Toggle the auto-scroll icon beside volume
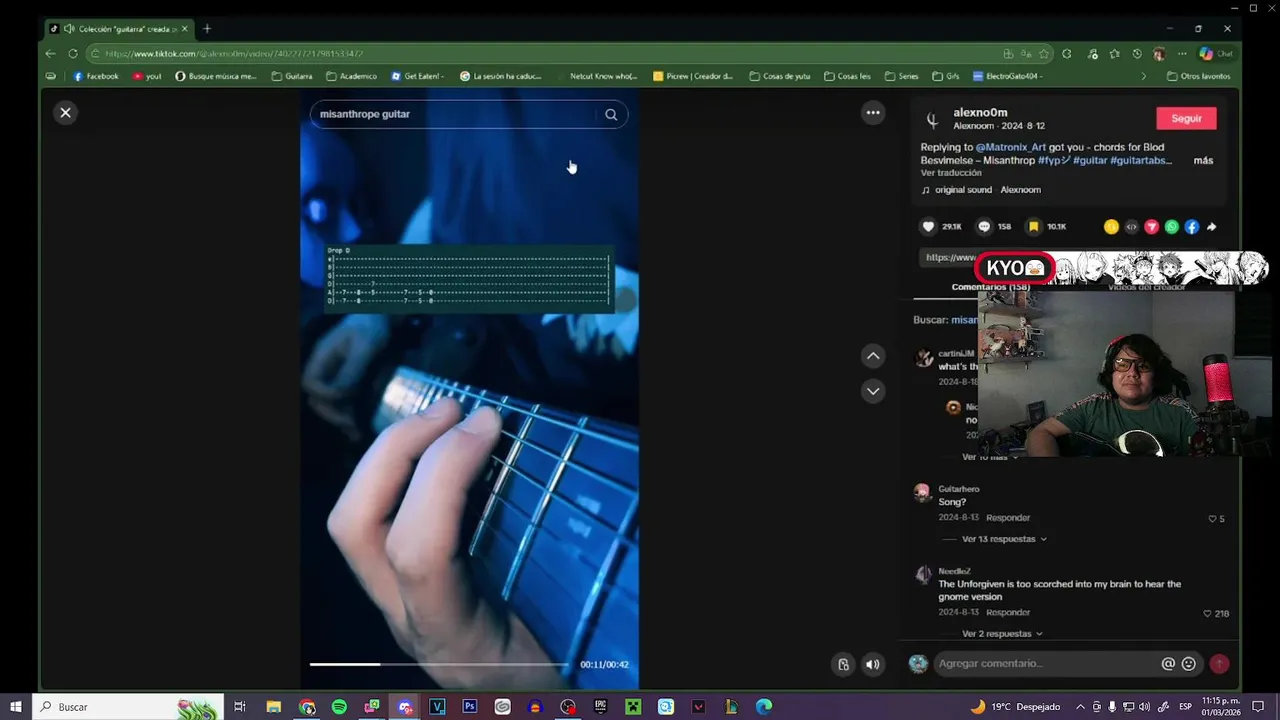Screen dimensions: 1280x720 pos(843,664)
